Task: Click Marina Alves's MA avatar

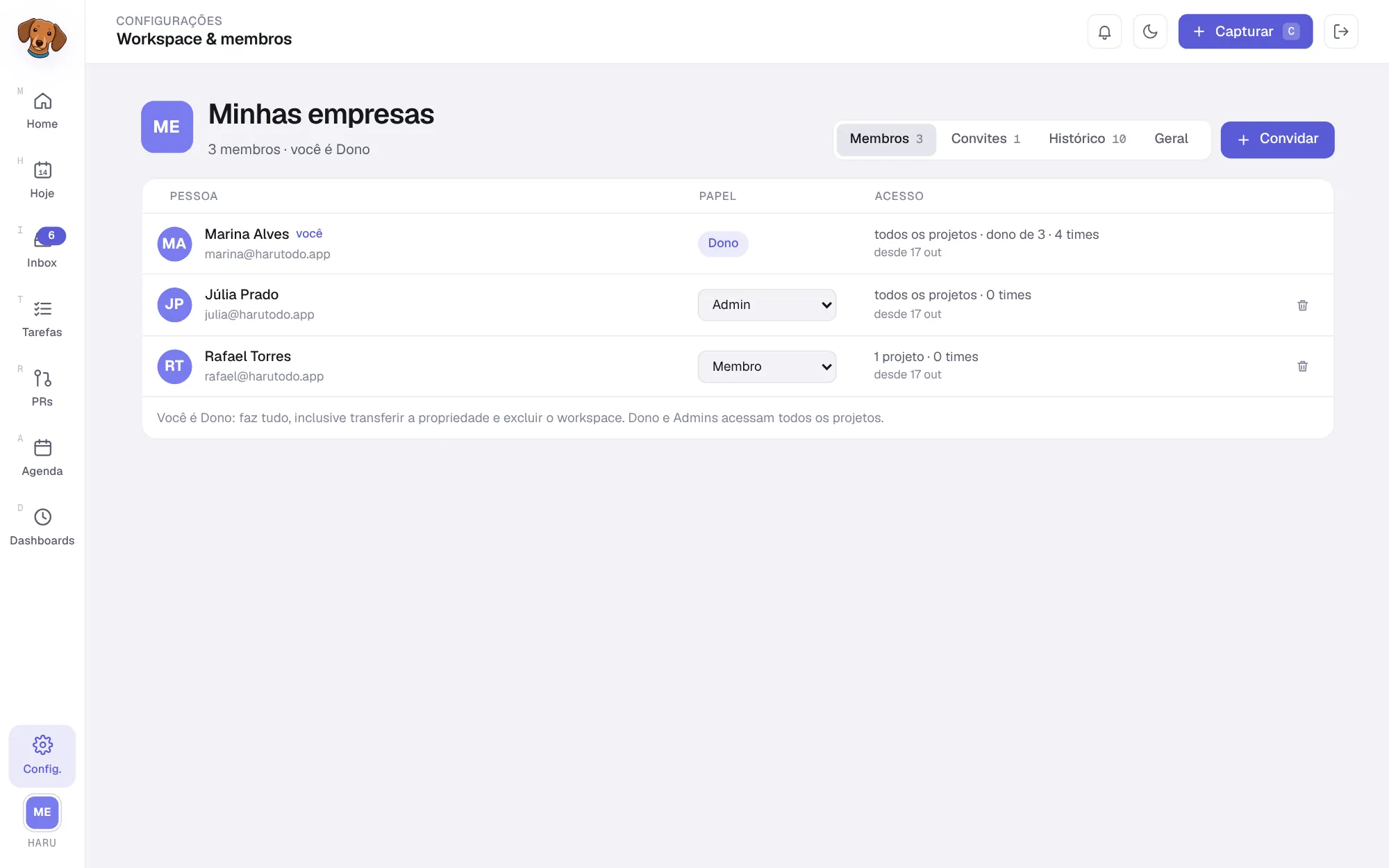Action: 174,244
